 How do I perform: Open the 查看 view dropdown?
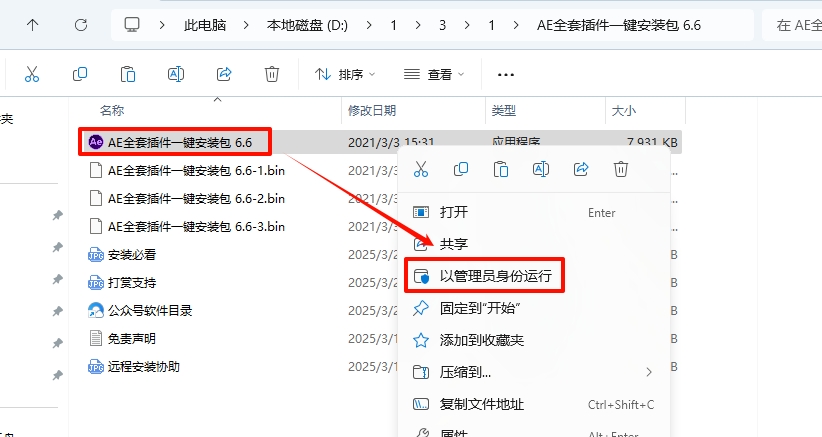pos(434,74)
